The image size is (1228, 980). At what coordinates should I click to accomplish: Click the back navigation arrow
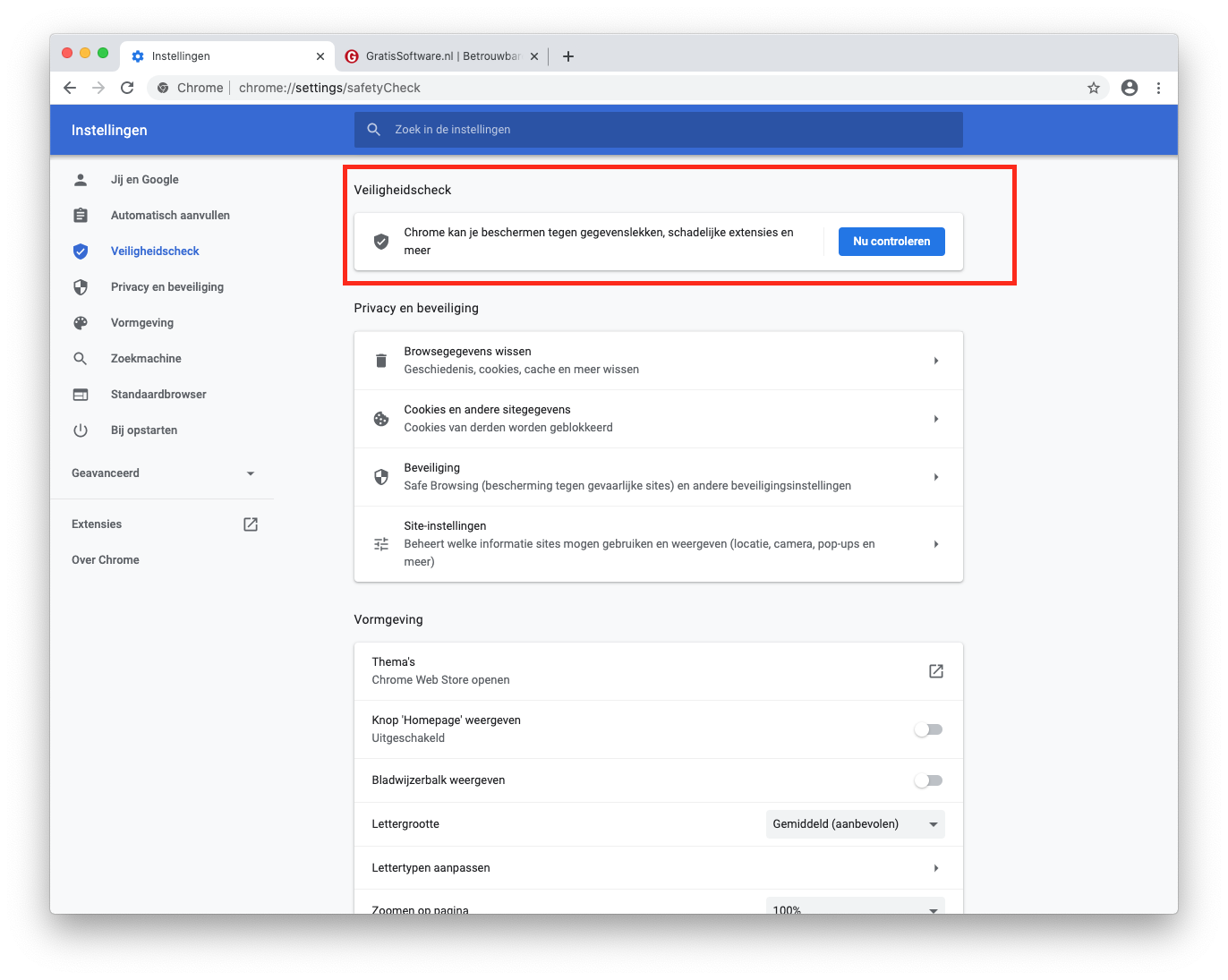click(x=70, y=88)
